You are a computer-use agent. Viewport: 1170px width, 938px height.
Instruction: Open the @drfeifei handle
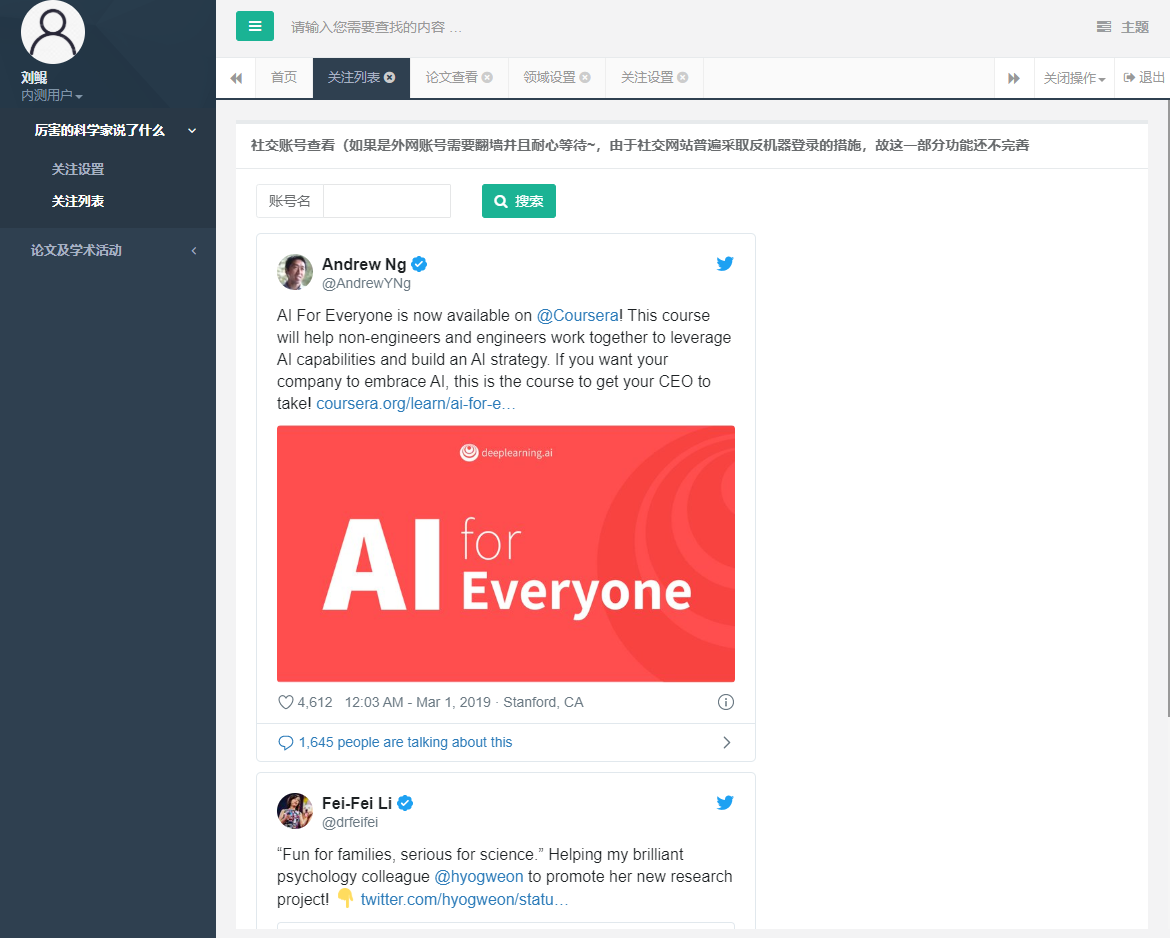[x=350, y=822]
